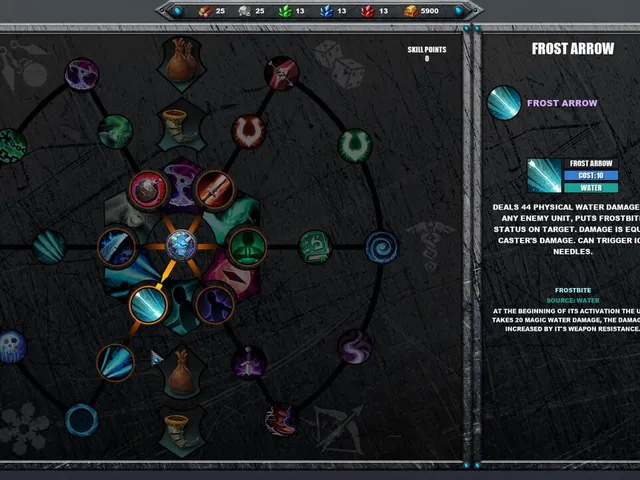The width and height of the screenshot is (640, 480).
Task: Select the red horseshoe skill node
Action: pyautogui.click(x=249, y=131)
